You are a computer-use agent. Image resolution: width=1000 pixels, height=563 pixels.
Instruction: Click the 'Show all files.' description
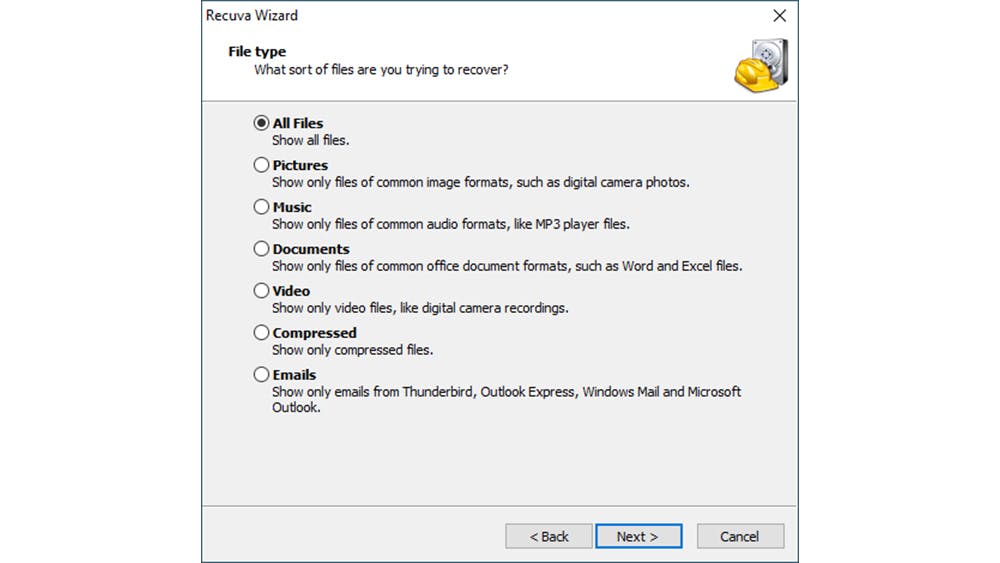(x=310, y=141)
